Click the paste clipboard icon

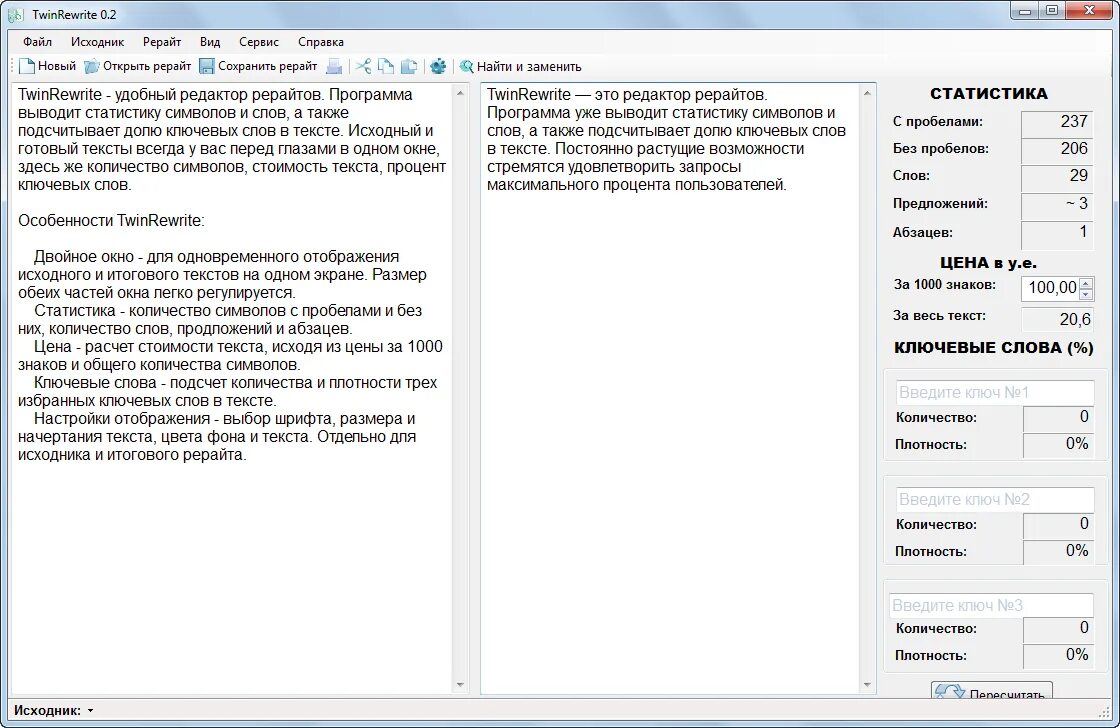(x=409, y=66)
